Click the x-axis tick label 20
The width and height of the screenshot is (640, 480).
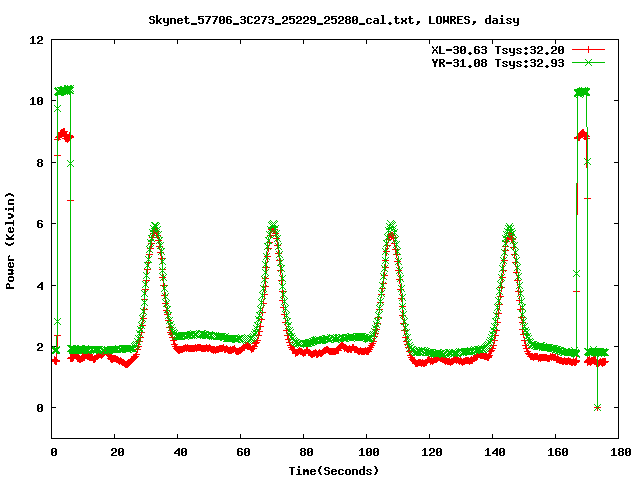point(117,452)
